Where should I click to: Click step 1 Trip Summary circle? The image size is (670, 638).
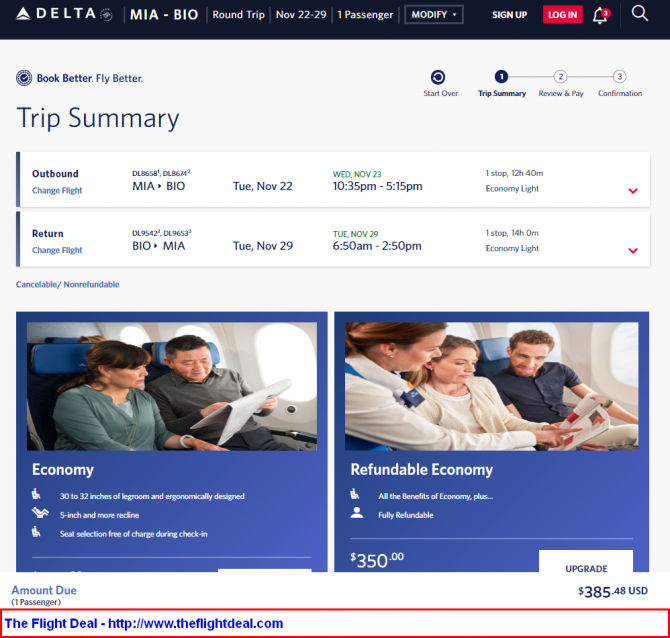tap(501, 77)
